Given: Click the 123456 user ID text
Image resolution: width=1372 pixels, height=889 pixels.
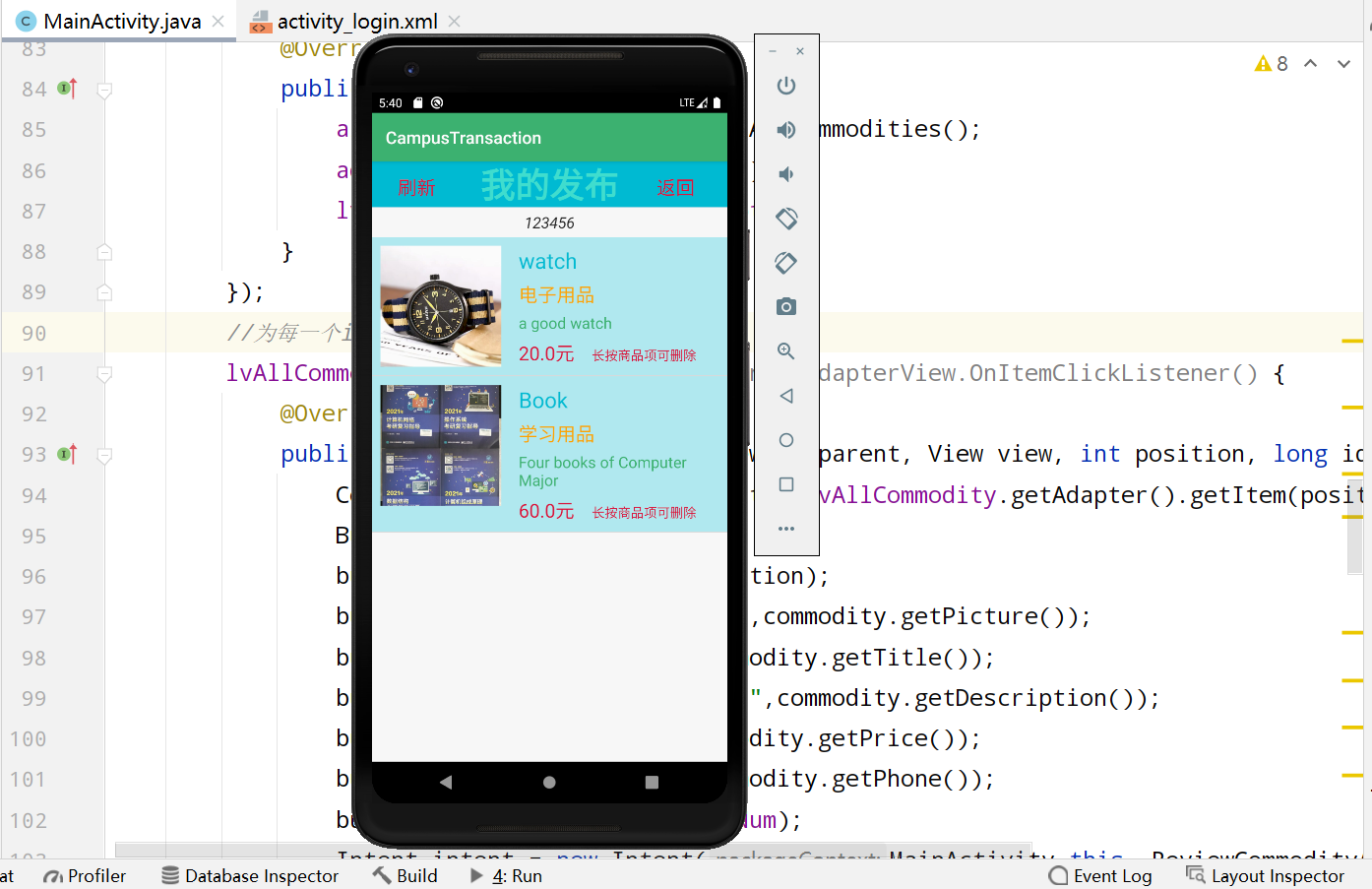Looking at the screenshot, I should [549, 223].
